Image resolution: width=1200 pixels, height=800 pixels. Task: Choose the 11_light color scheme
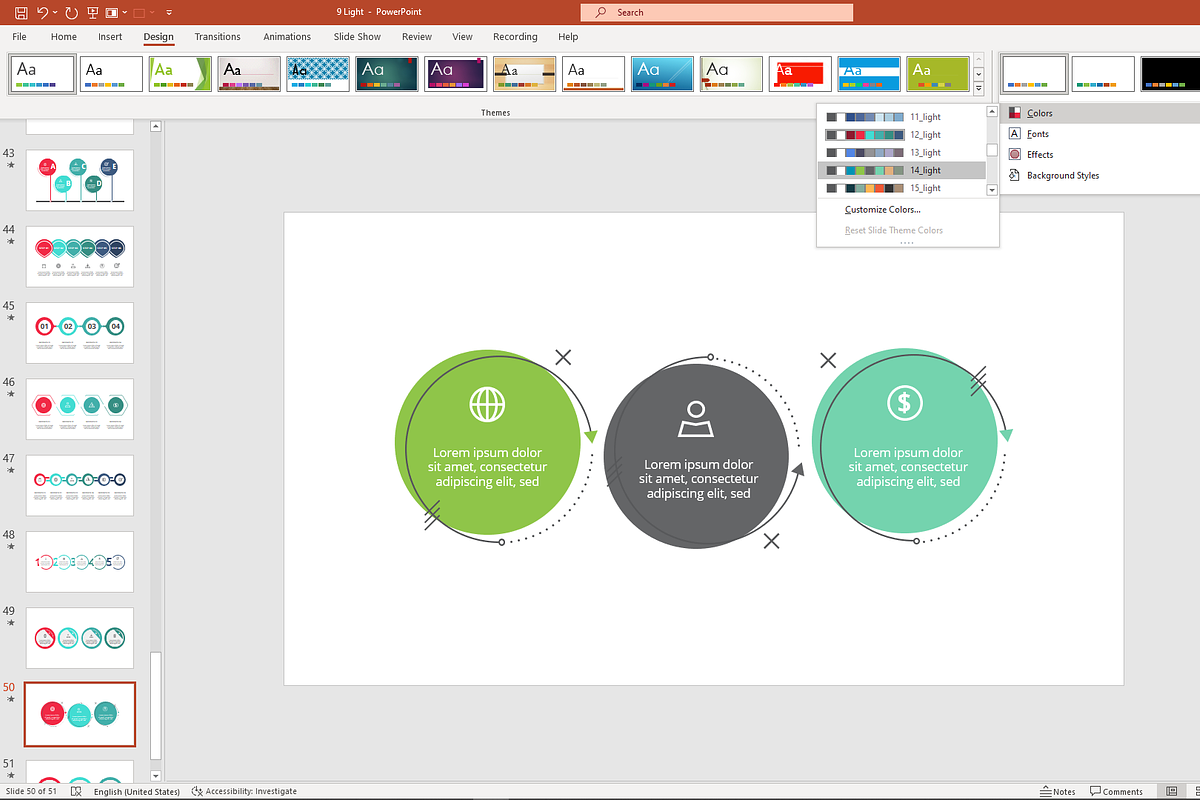901,117
